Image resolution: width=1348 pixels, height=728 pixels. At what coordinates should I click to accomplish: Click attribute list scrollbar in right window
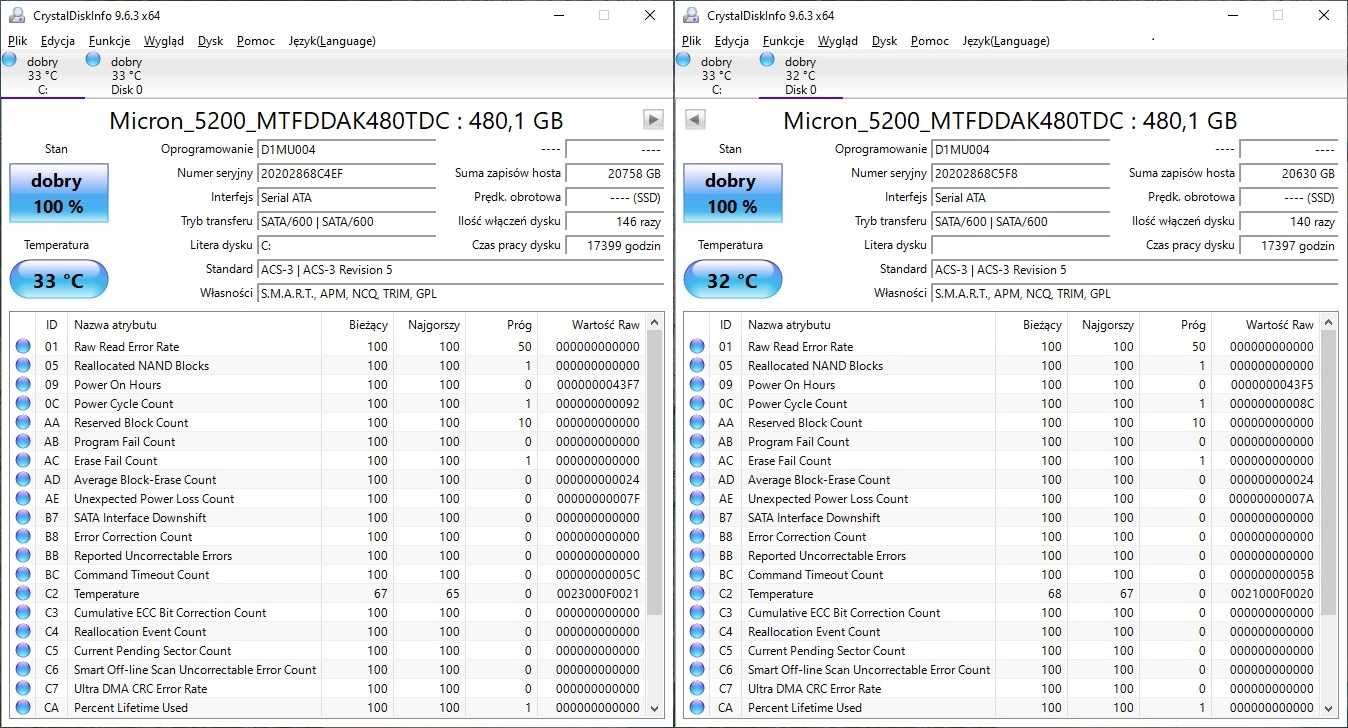click(1329, 472)
